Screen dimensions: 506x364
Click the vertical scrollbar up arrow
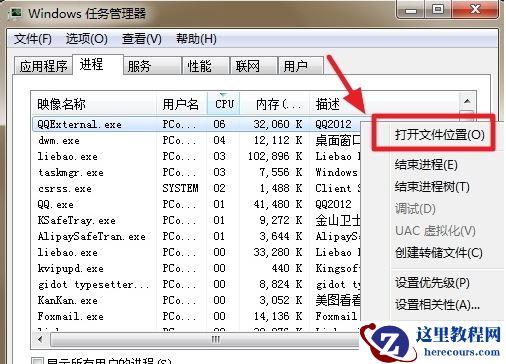(x=467, y=101)
